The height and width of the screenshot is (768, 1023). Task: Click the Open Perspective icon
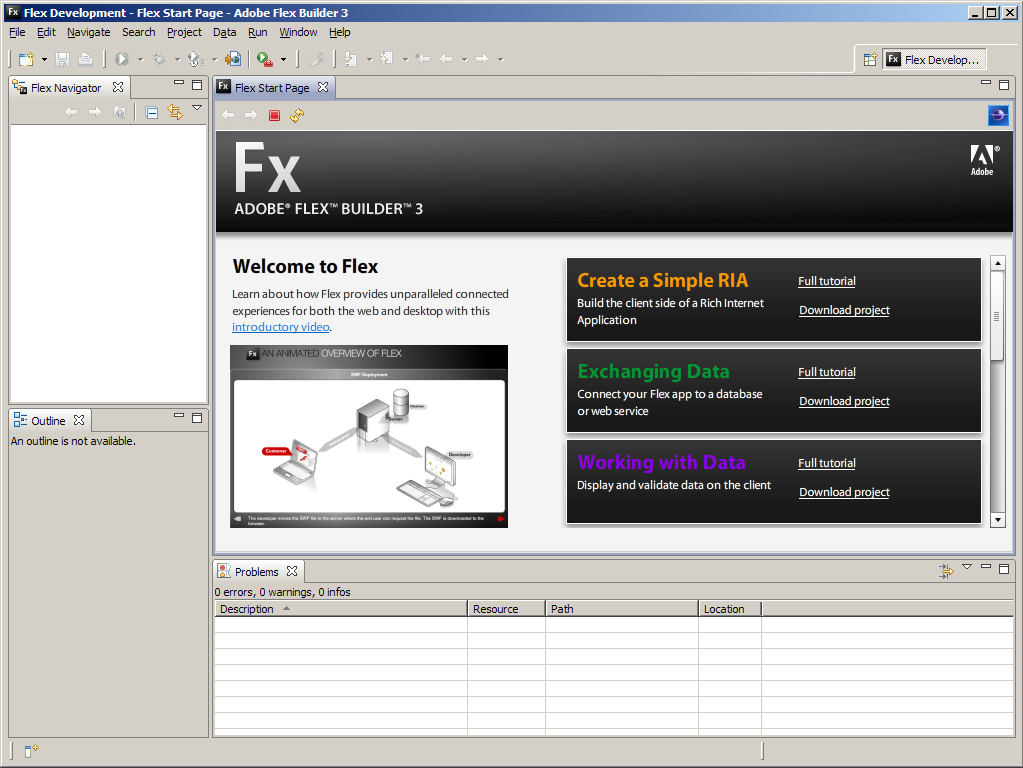(870, 59)
